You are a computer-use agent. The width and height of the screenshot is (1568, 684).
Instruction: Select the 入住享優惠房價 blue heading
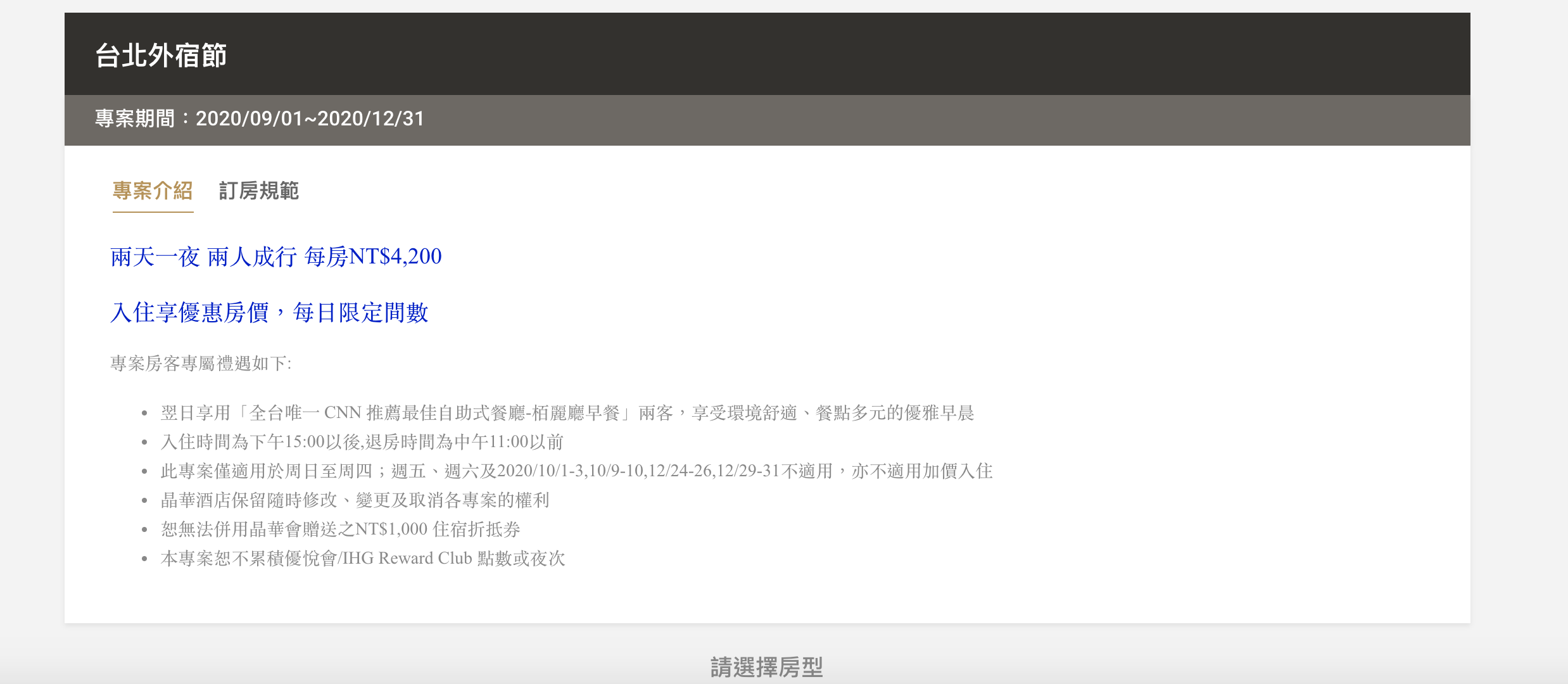[270, 312]
